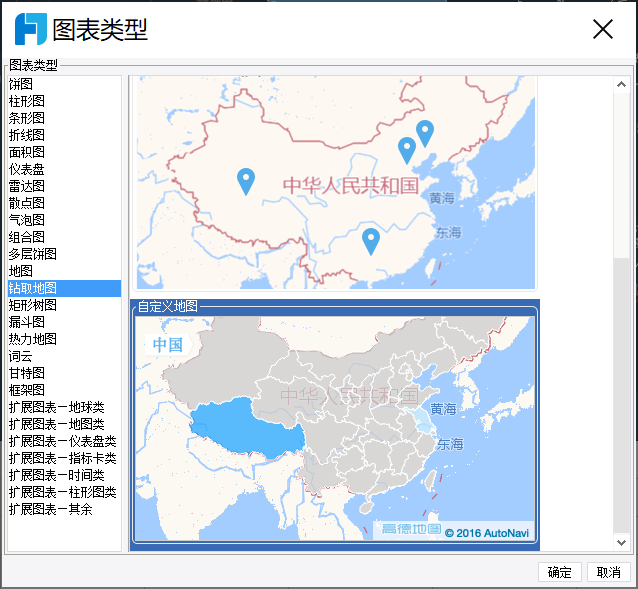The height and width of the screenshot is (589, 638).
Task: Close the 图表类型 dialog
Action: tap(603, 29)
